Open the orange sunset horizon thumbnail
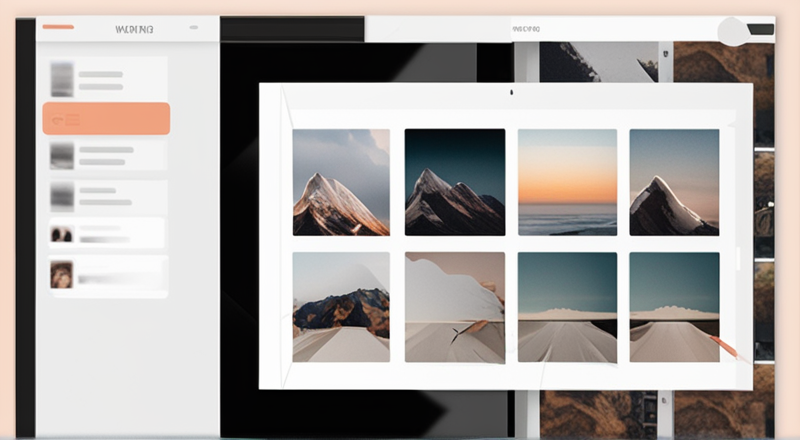This screenshot has width=800, height=440. [x=567, y=182]
